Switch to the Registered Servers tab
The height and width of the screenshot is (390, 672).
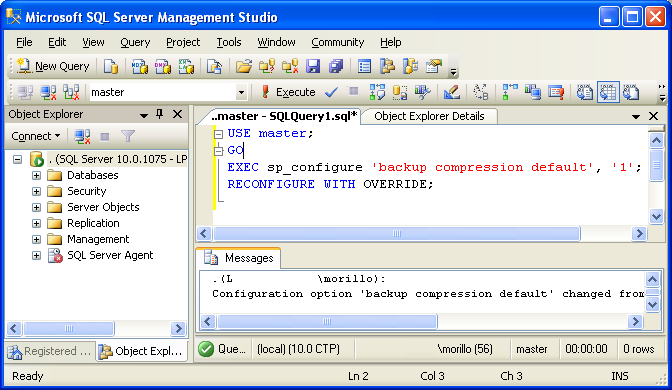(50, 351)
